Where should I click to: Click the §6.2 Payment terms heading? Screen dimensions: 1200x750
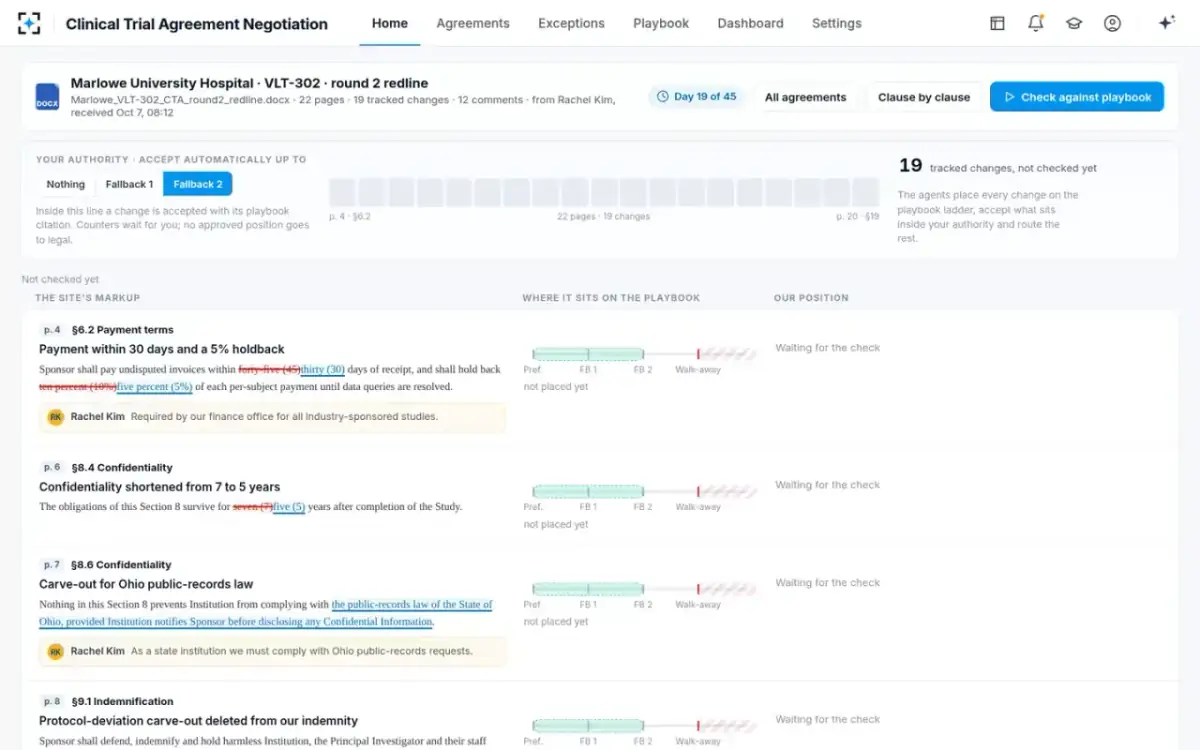click(x=122, y=330)
